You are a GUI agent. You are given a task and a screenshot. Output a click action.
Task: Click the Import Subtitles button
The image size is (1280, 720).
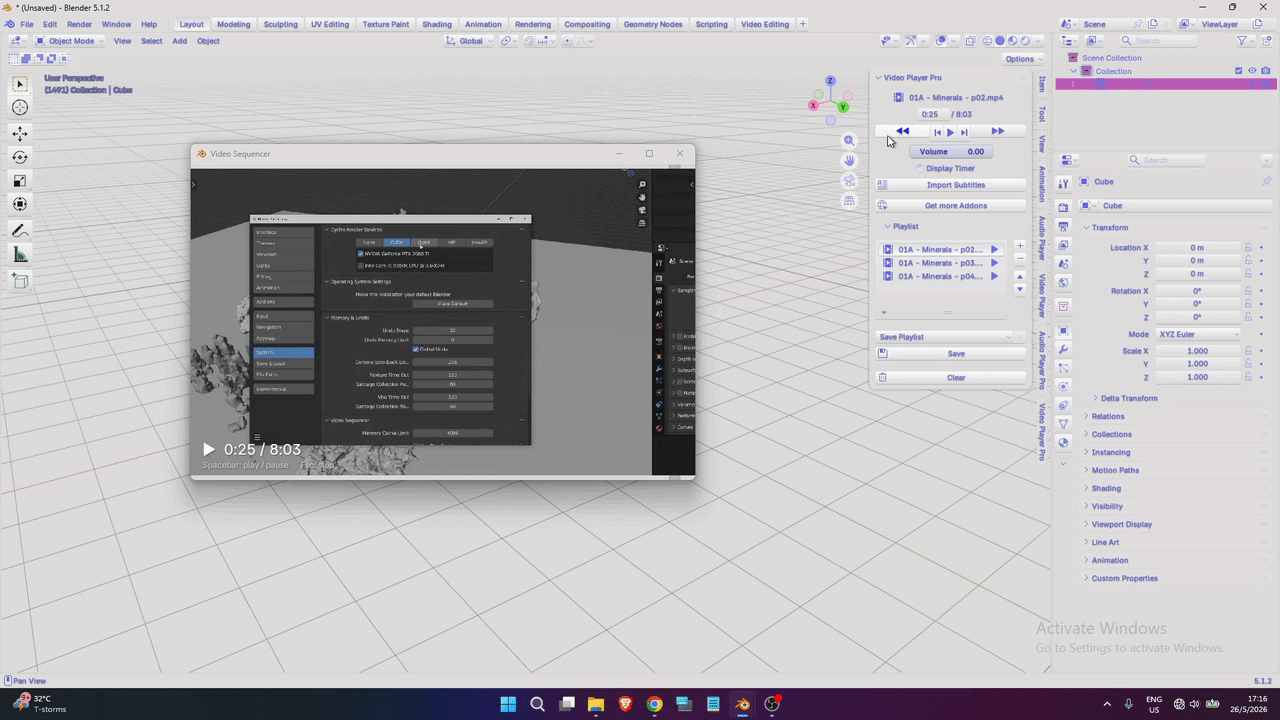(x=951, y=185)
